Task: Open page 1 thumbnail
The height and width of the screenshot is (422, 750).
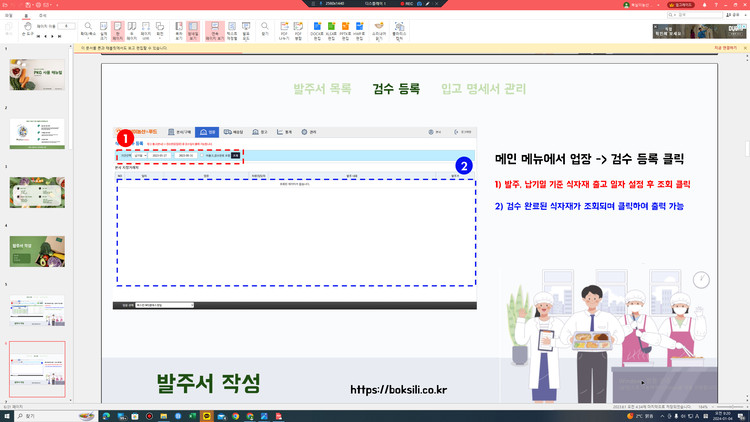Action: pyautogui.click(x=37, y=75)
